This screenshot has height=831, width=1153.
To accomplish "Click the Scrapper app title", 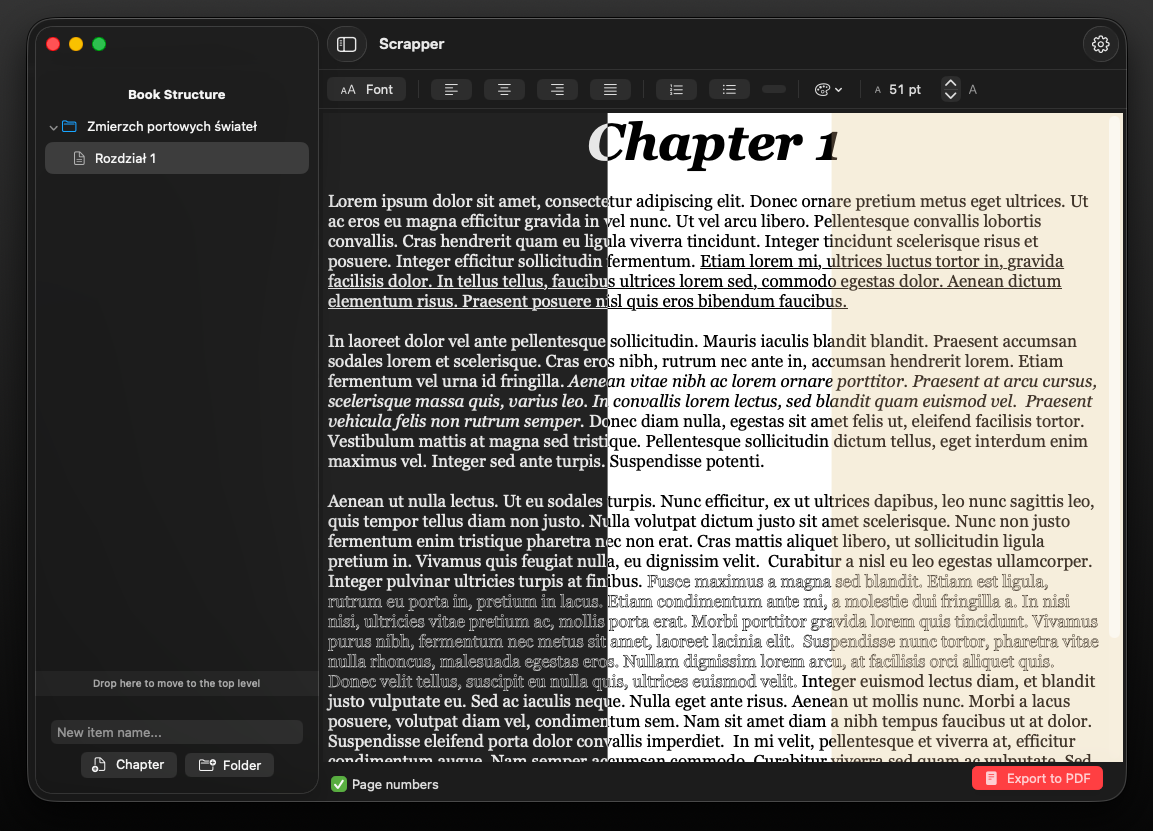I will tap(412, 44).
